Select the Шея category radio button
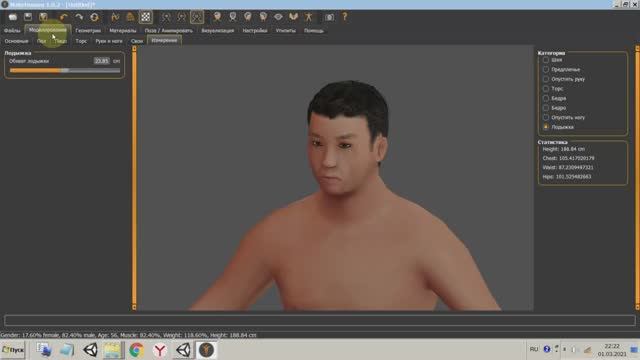 tap(546, 60)
